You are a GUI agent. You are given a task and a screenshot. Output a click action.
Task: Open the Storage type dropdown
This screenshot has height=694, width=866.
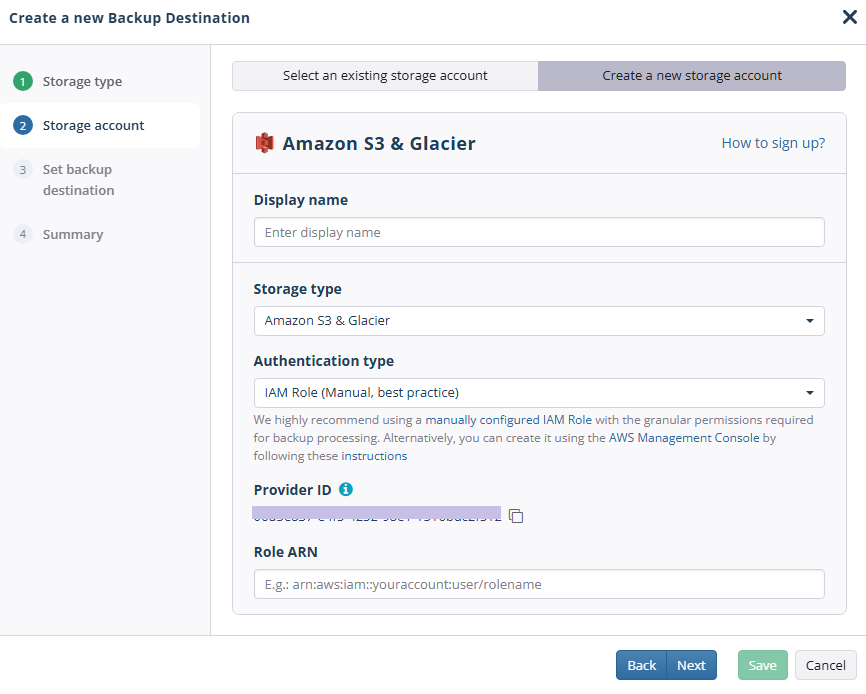pos(539,321)
